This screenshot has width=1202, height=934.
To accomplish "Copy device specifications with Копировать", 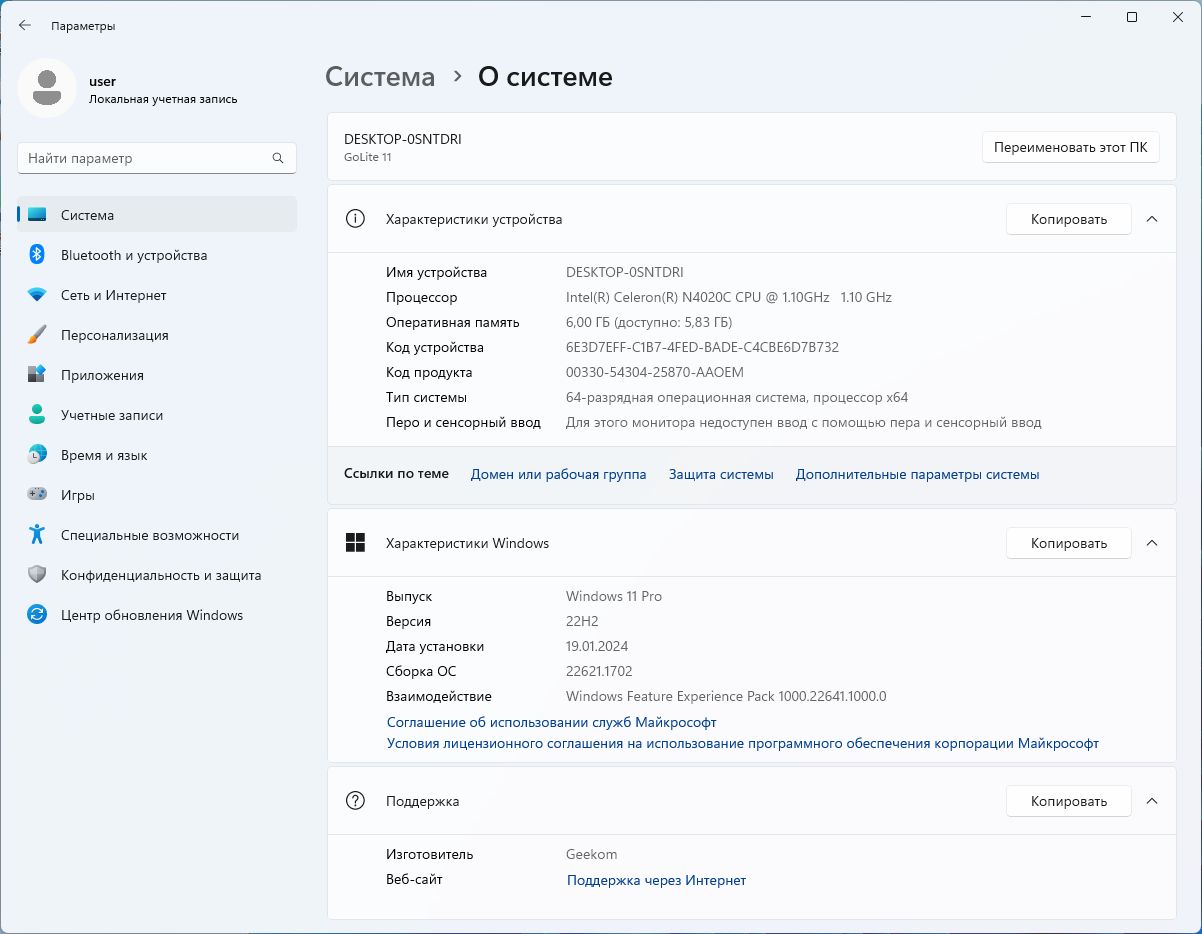I will (1068, 219).
